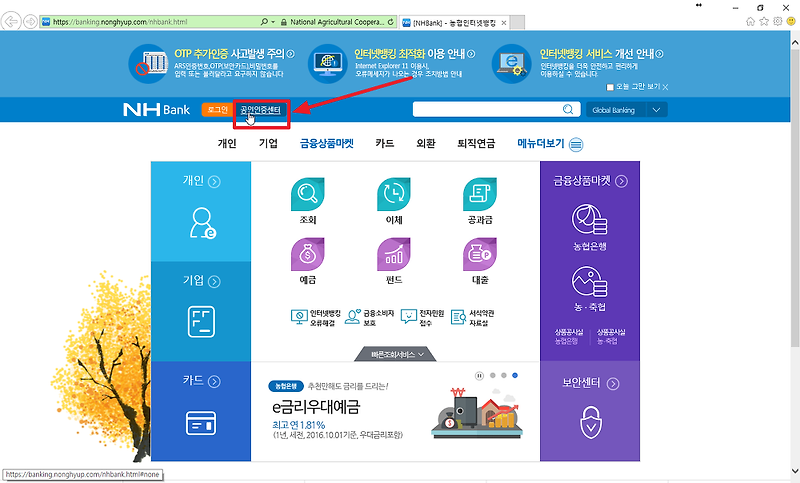Pause the banner carousel
Screen dimensions: 800x483
click(x=479, y=375)
